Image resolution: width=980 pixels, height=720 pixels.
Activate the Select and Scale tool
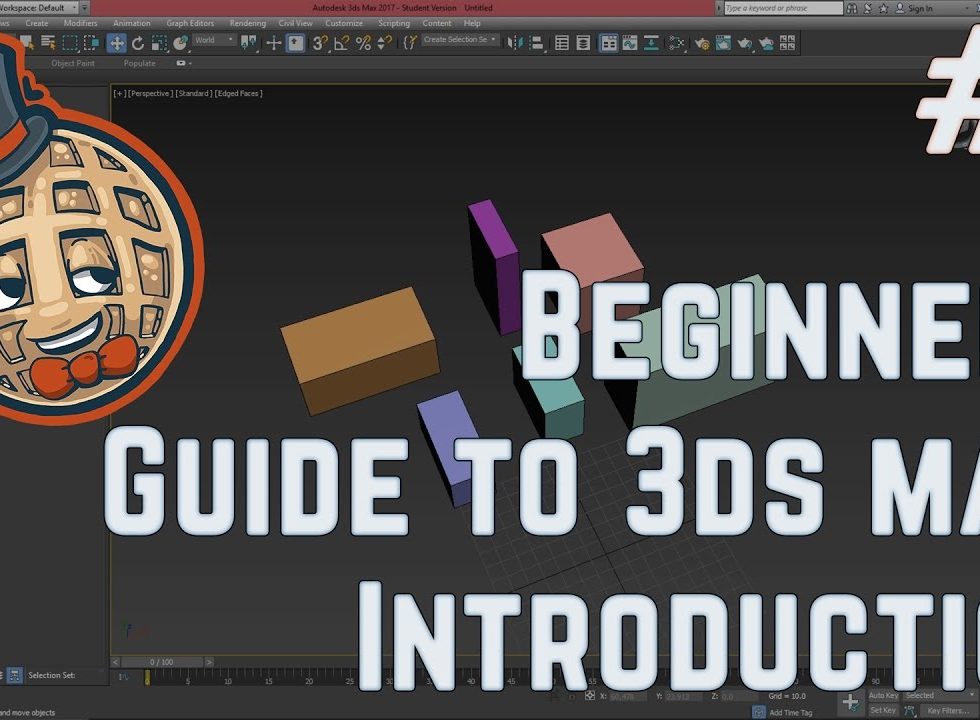(159, 43)
